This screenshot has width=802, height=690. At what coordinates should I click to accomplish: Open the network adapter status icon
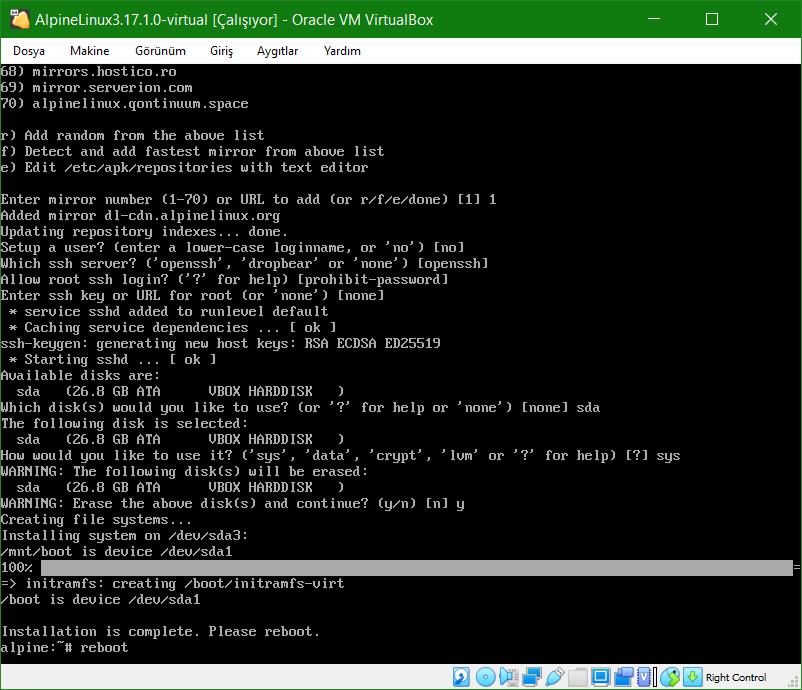pyautogui.click(x=532, y=677)
